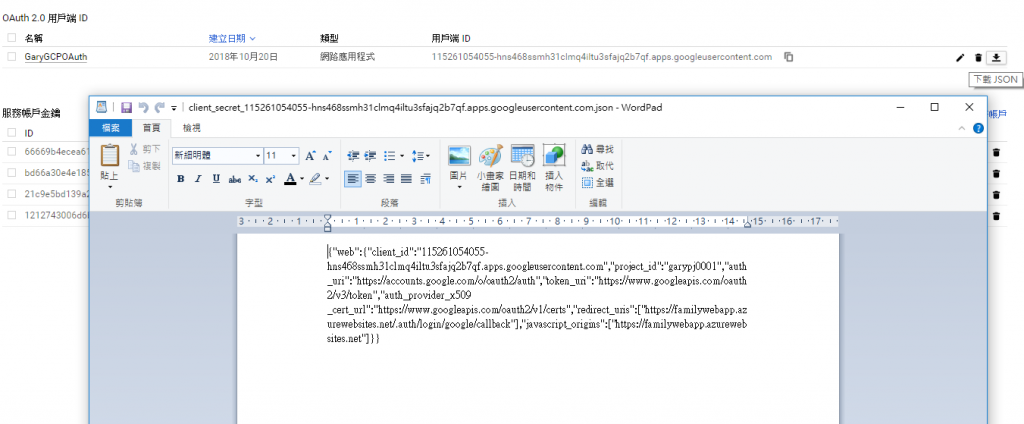Toggle italic formatting
Viewport: 1024px width, 424px height.
click(199, 178)
